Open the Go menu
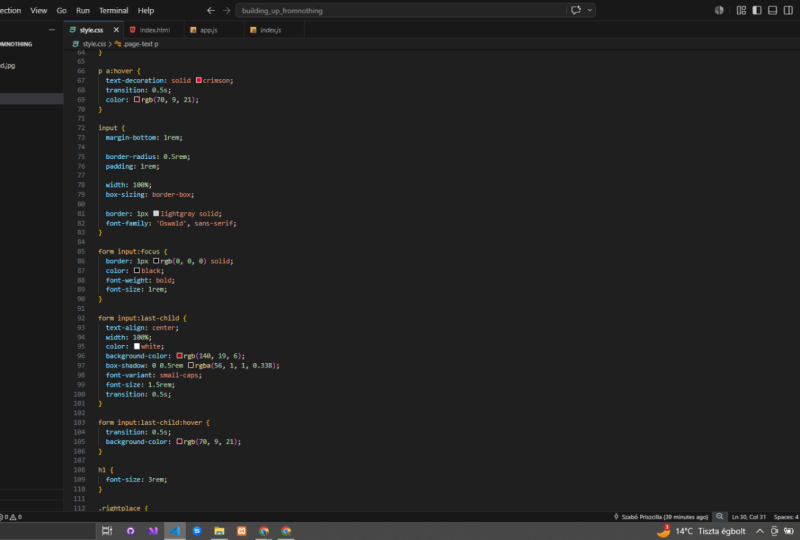800x540 pixels. coord(61,10)
